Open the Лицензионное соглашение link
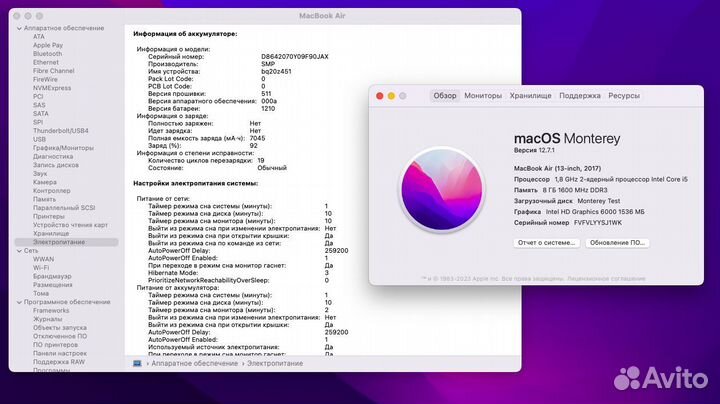720x404 pixels. click(606, 279)
